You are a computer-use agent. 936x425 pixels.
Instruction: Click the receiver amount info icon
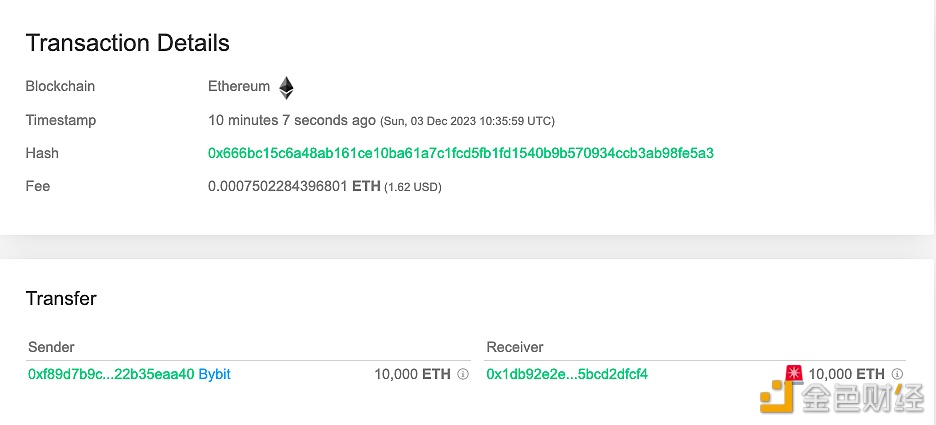tap(897, 374)
